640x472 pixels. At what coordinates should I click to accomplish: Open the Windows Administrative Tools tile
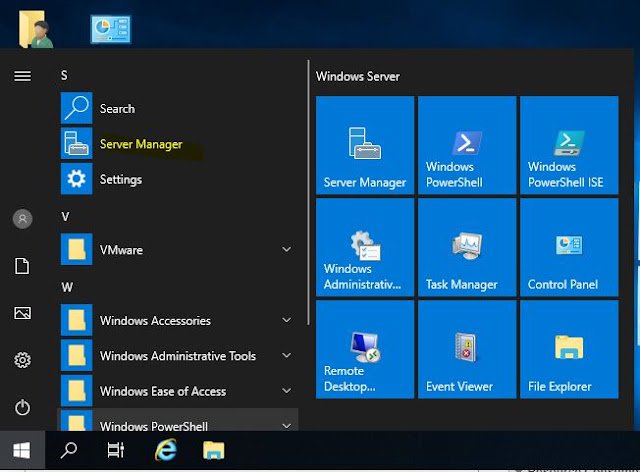(x=365, y=247)
